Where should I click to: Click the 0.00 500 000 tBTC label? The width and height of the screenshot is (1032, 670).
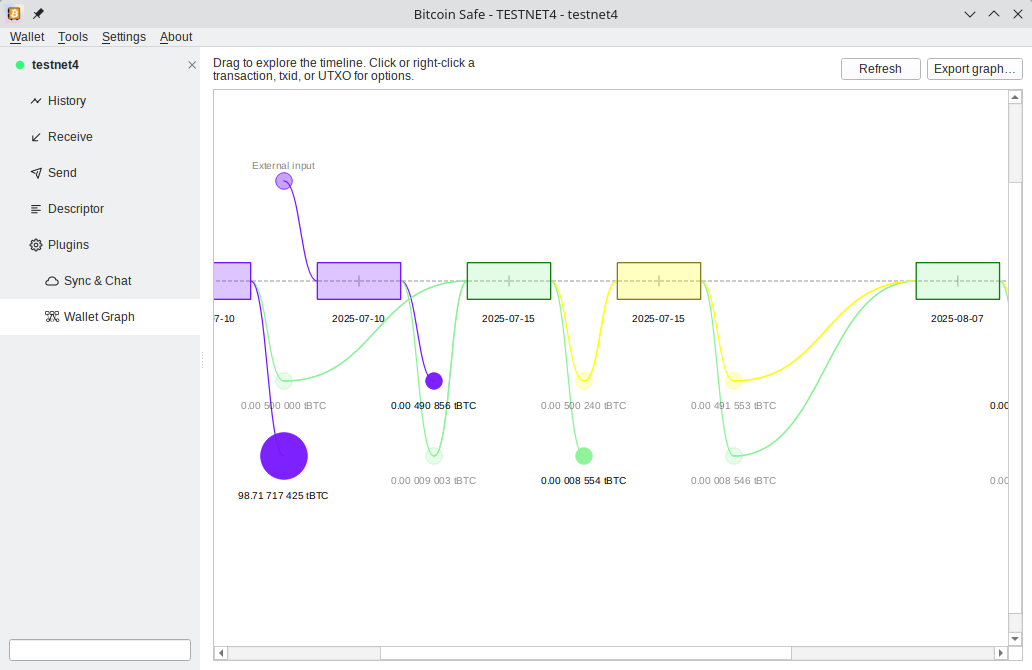tap(283, 405)
